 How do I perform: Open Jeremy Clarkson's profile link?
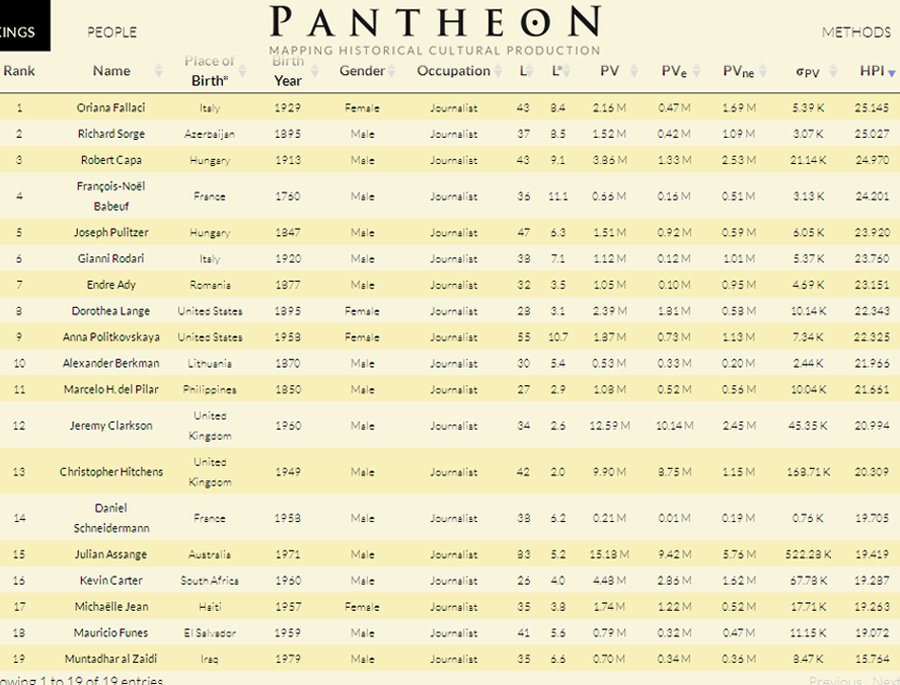pyautogui.click(x=111, y=425)
